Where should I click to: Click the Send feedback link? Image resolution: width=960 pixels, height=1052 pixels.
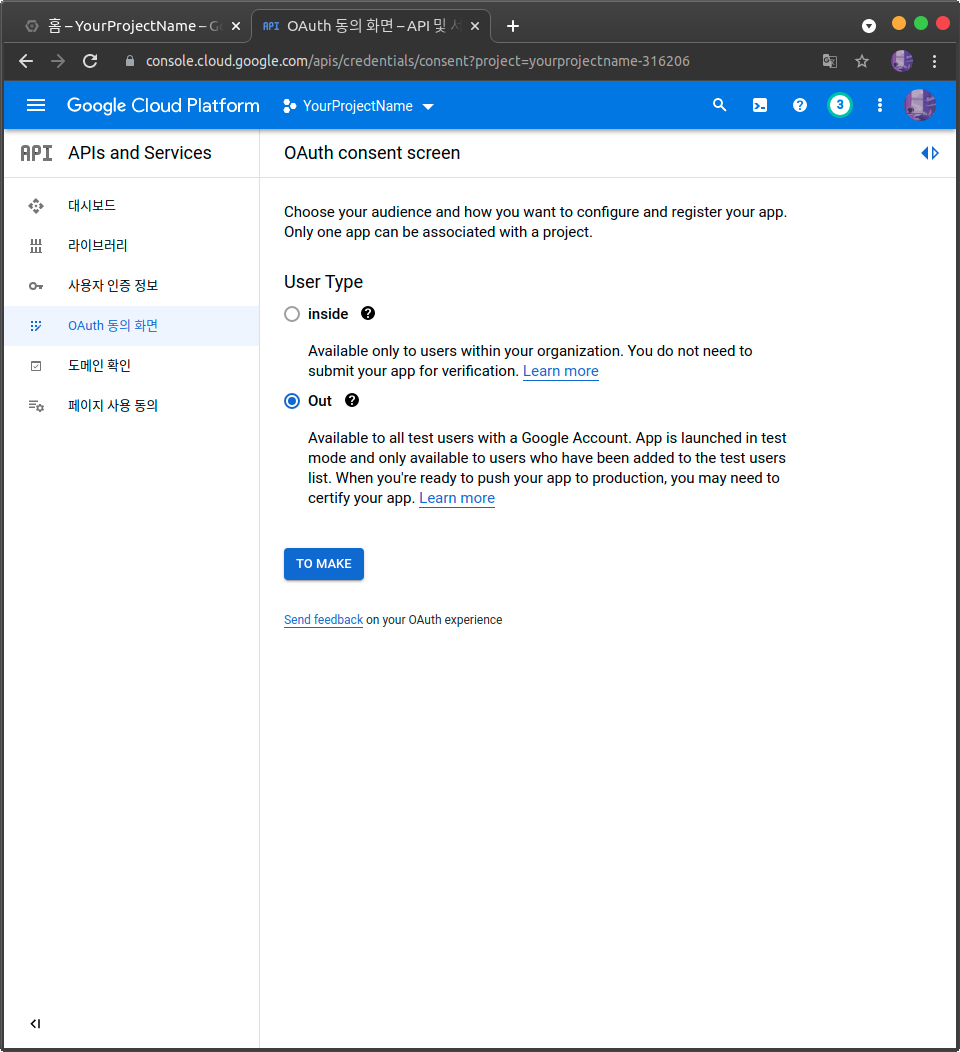click(323, 620)
